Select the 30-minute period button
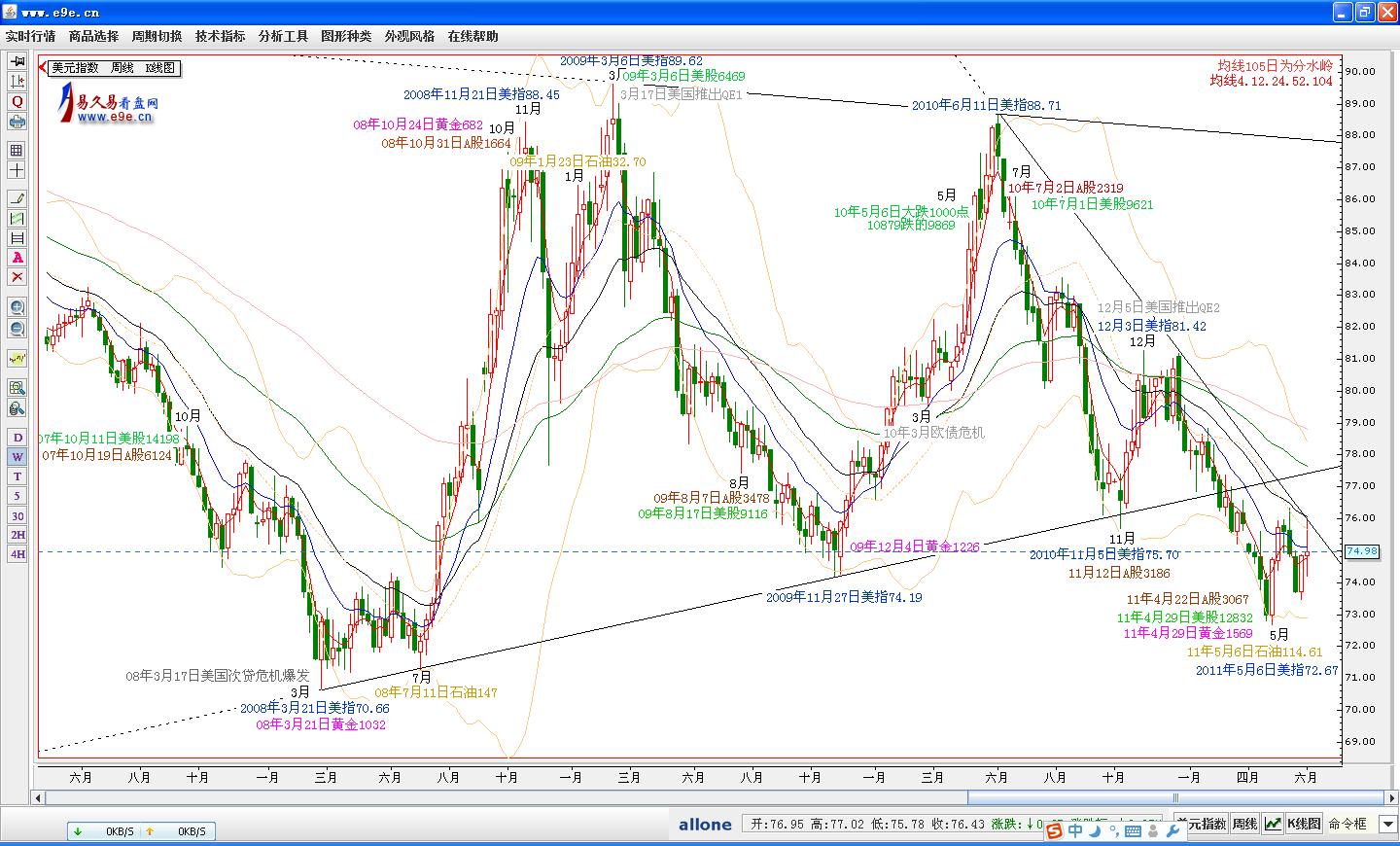This screenshot has width=1400, height=846. click(17, 515)
